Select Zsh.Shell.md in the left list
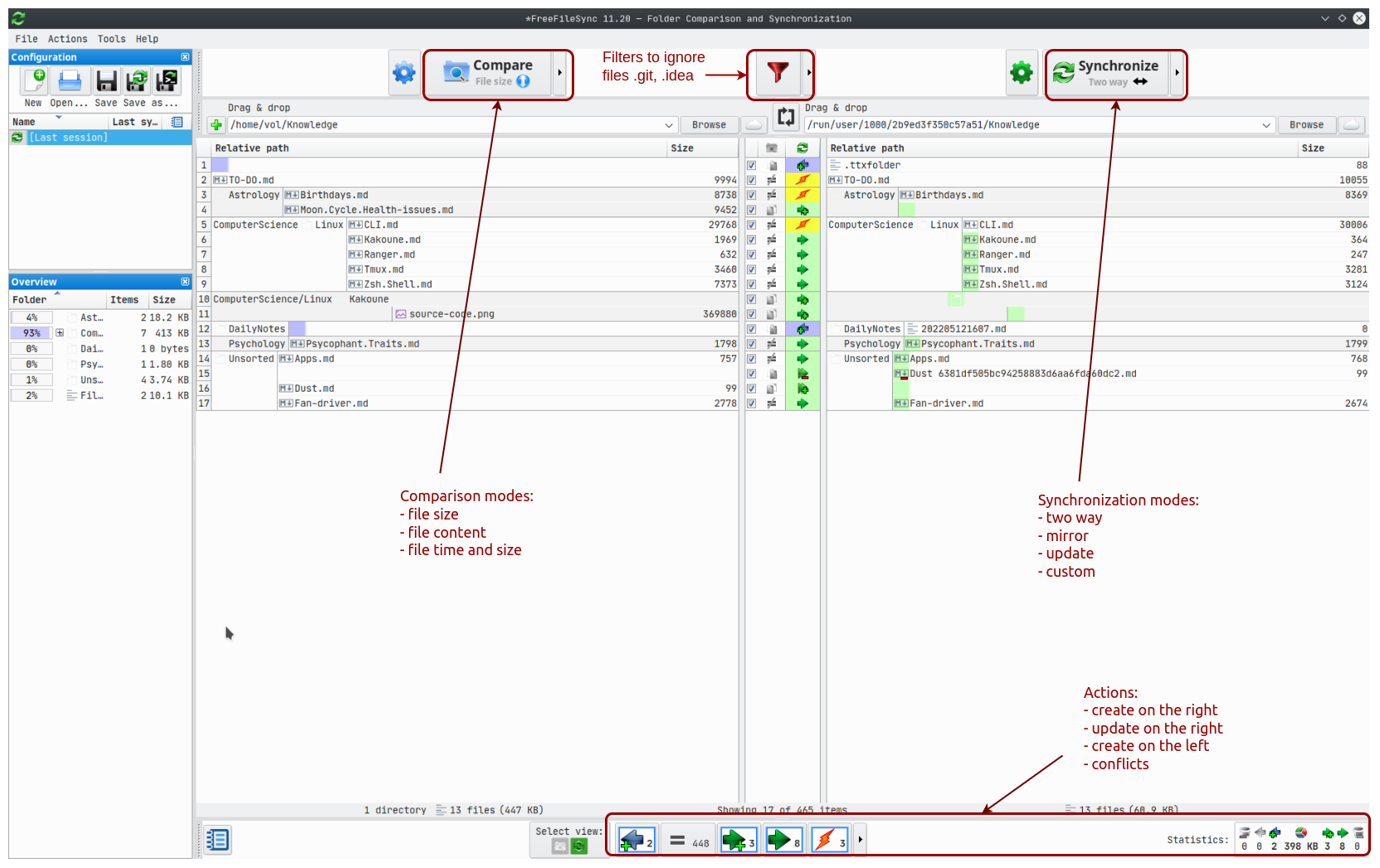Image resolution: width=1380 pixels, height=868 pixels. (397, 285)
